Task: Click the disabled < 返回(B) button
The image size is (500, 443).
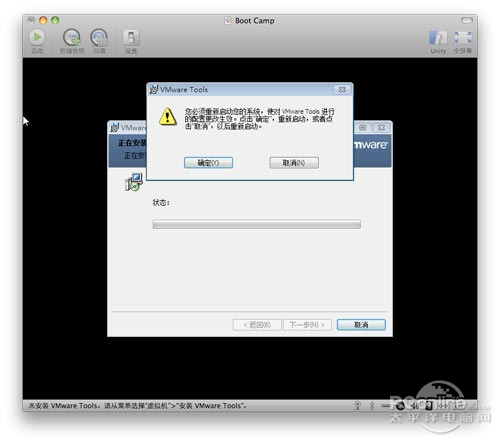Action: pyautogui.click(x=257, y=325)
